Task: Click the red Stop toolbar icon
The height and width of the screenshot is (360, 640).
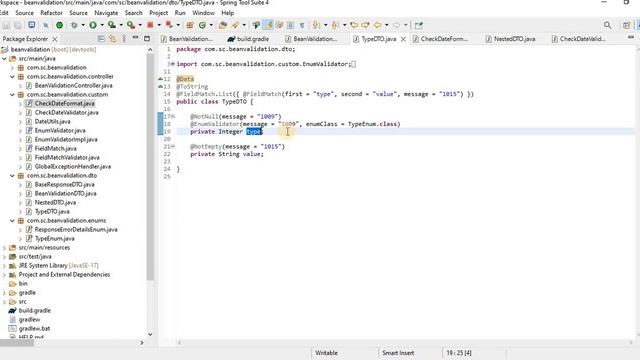Action: coord(150,25)
